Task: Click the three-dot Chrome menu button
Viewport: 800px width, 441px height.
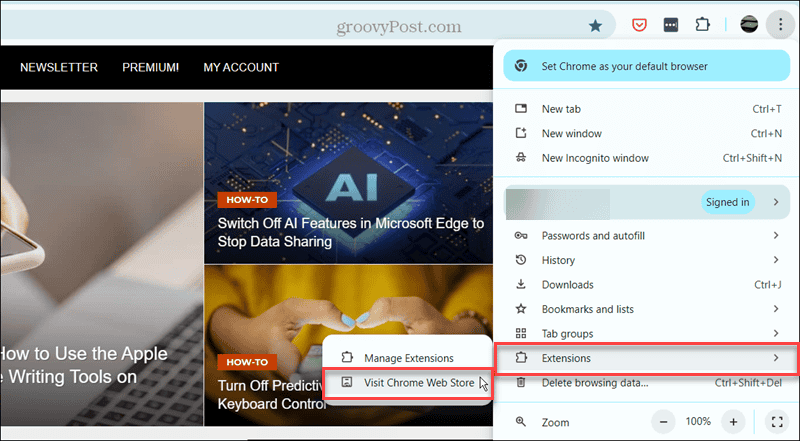Action: click(780, 24)
